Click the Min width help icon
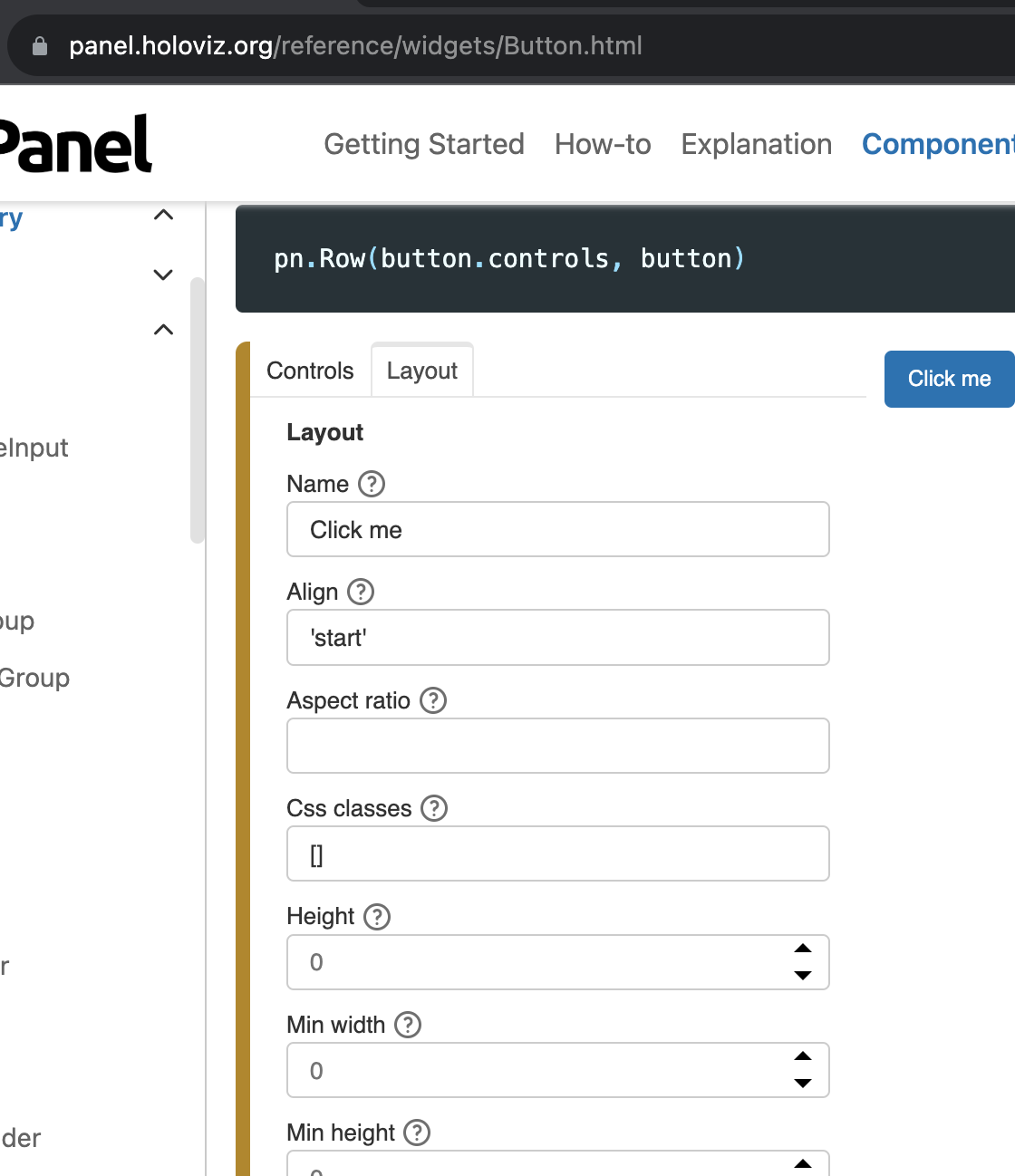Viewport: 1015px width, 1176px height. tap(408, 1025)
